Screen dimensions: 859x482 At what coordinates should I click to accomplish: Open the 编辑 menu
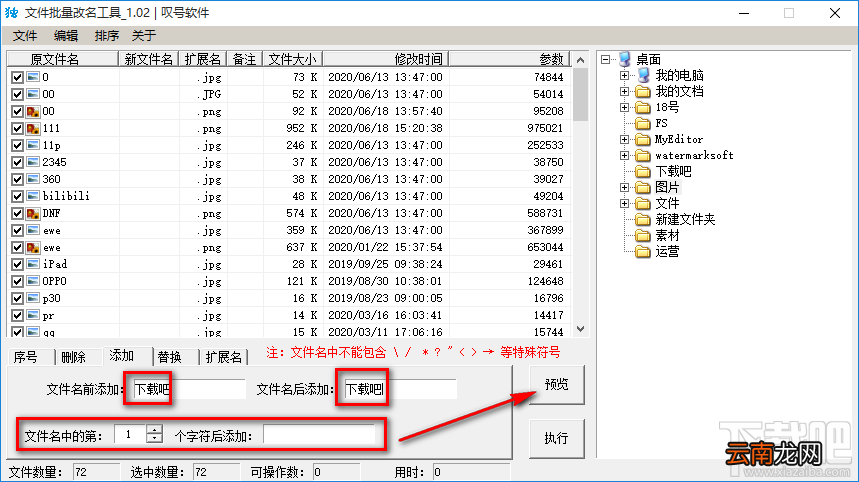click(x=66, y=36)
